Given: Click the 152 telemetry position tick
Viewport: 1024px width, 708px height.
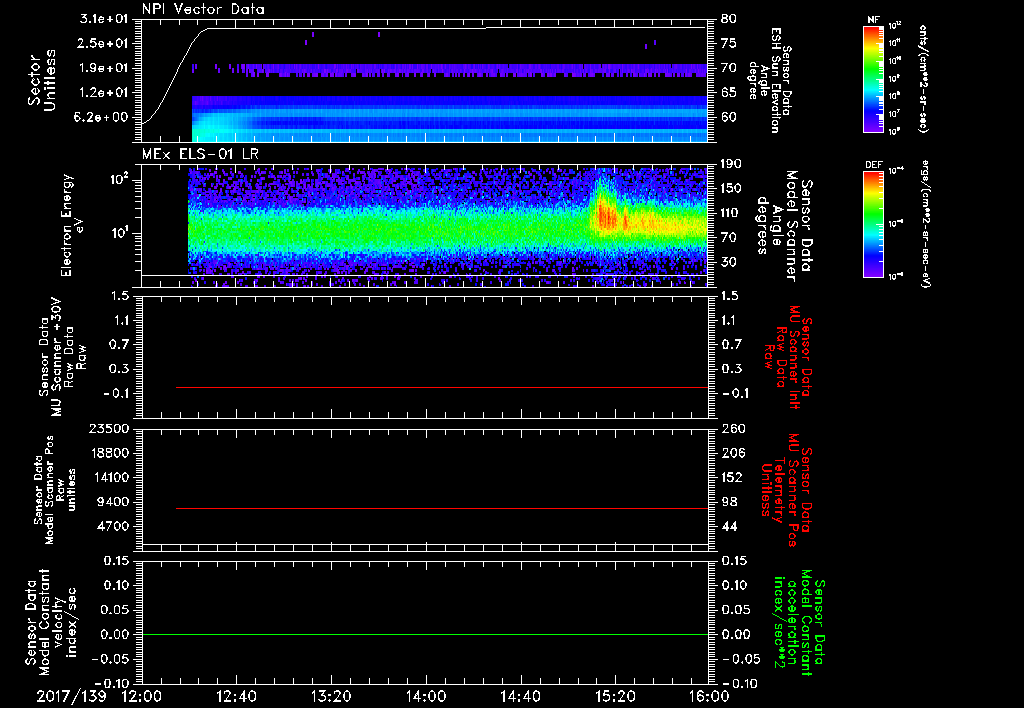Looking at the screenshot, I should 733,477.
